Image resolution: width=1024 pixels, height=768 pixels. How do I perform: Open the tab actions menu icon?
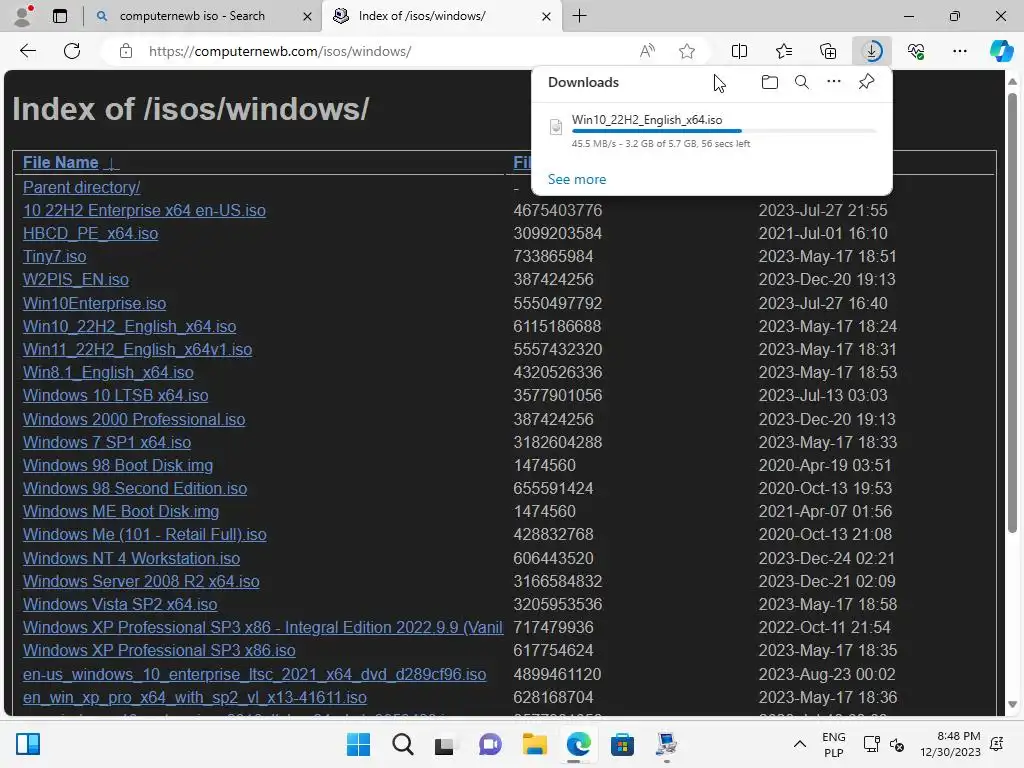[59, 16]
